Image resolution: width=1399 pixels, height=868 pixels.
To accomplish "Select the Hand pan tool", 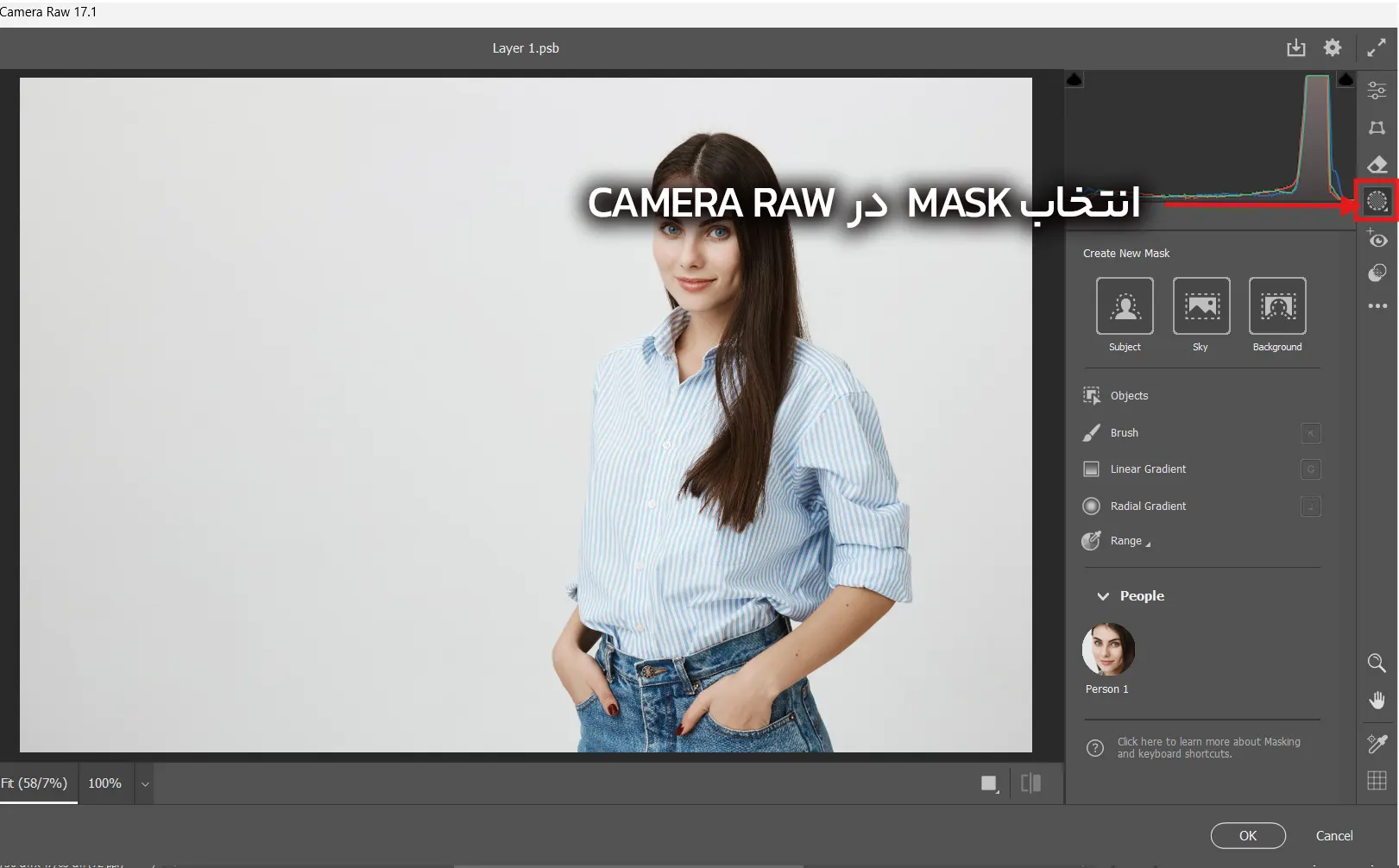I will click(1377, 700).
